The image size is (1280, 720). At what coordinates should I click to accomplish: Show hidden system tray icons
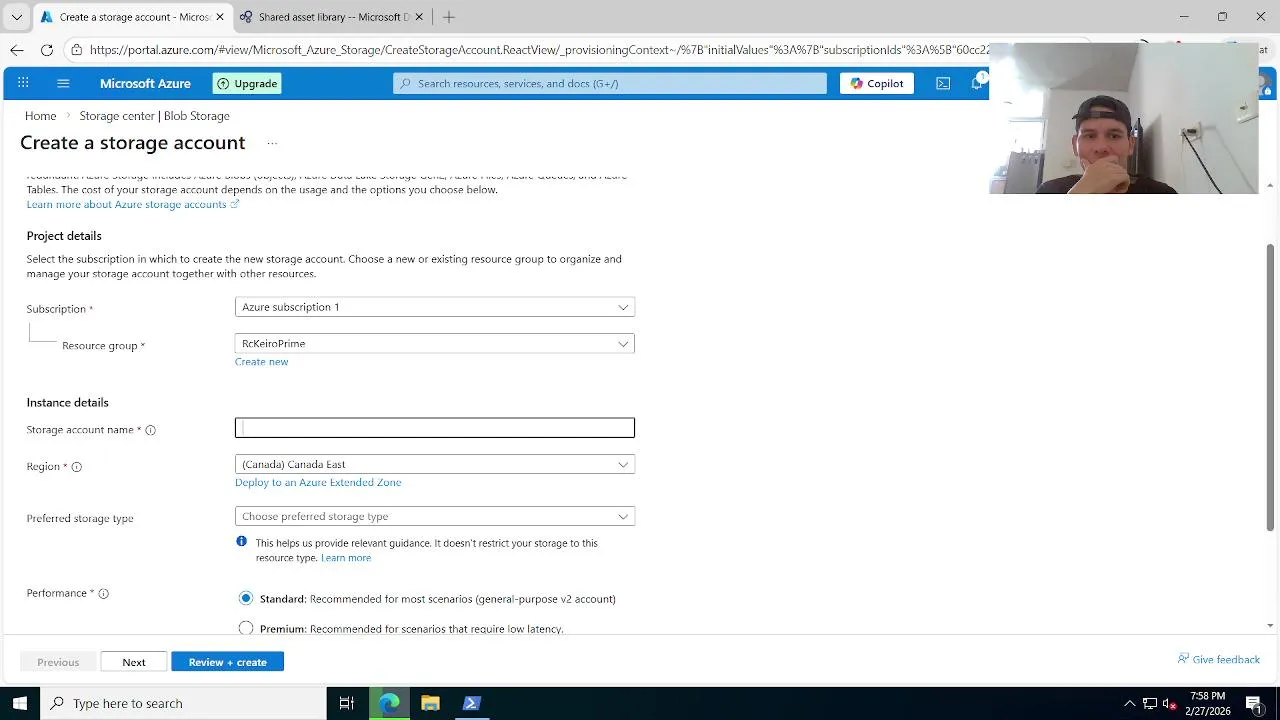[1130, 703]
